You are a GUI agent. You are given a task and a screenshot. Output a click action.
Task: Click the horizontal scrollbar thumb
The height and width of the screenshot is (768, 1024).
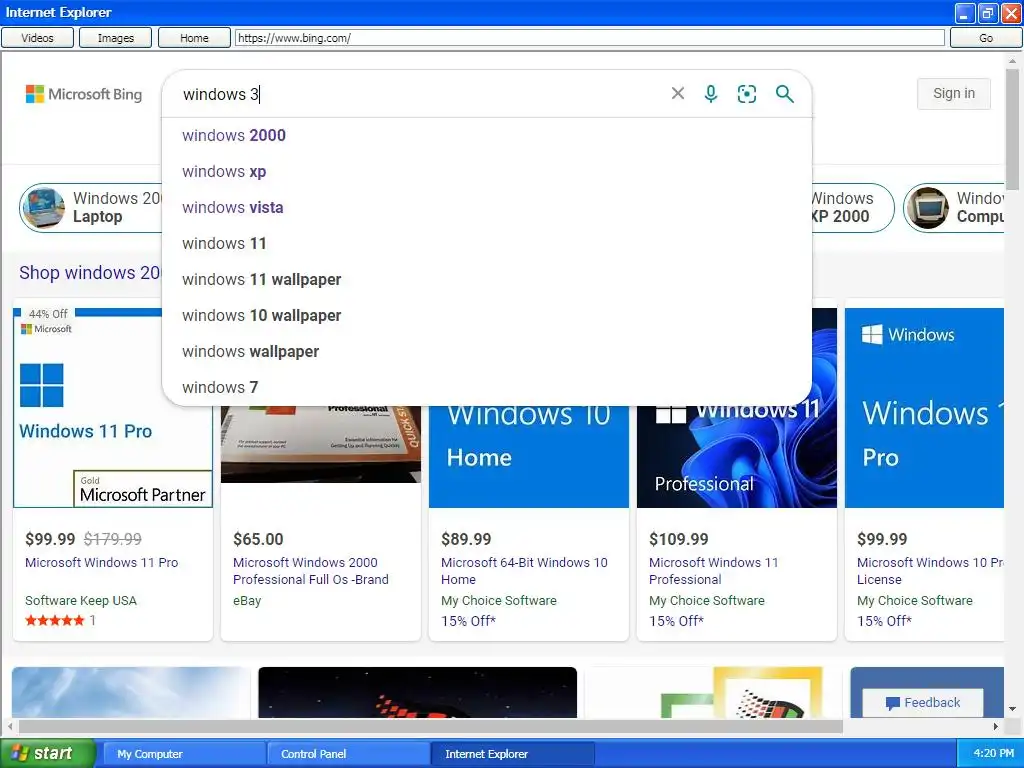click(x=430, y=726)
